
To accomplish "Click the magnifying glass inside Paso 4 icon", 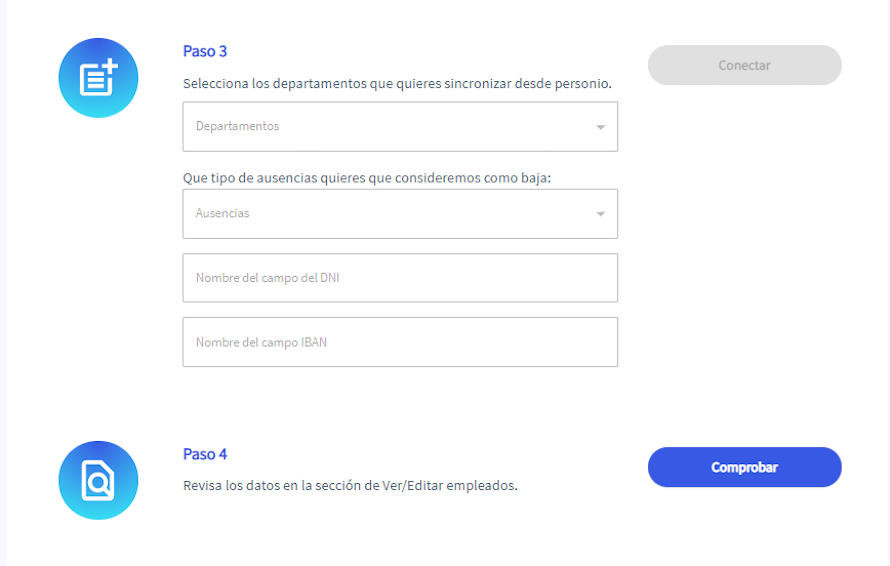I will pos(99,483).
